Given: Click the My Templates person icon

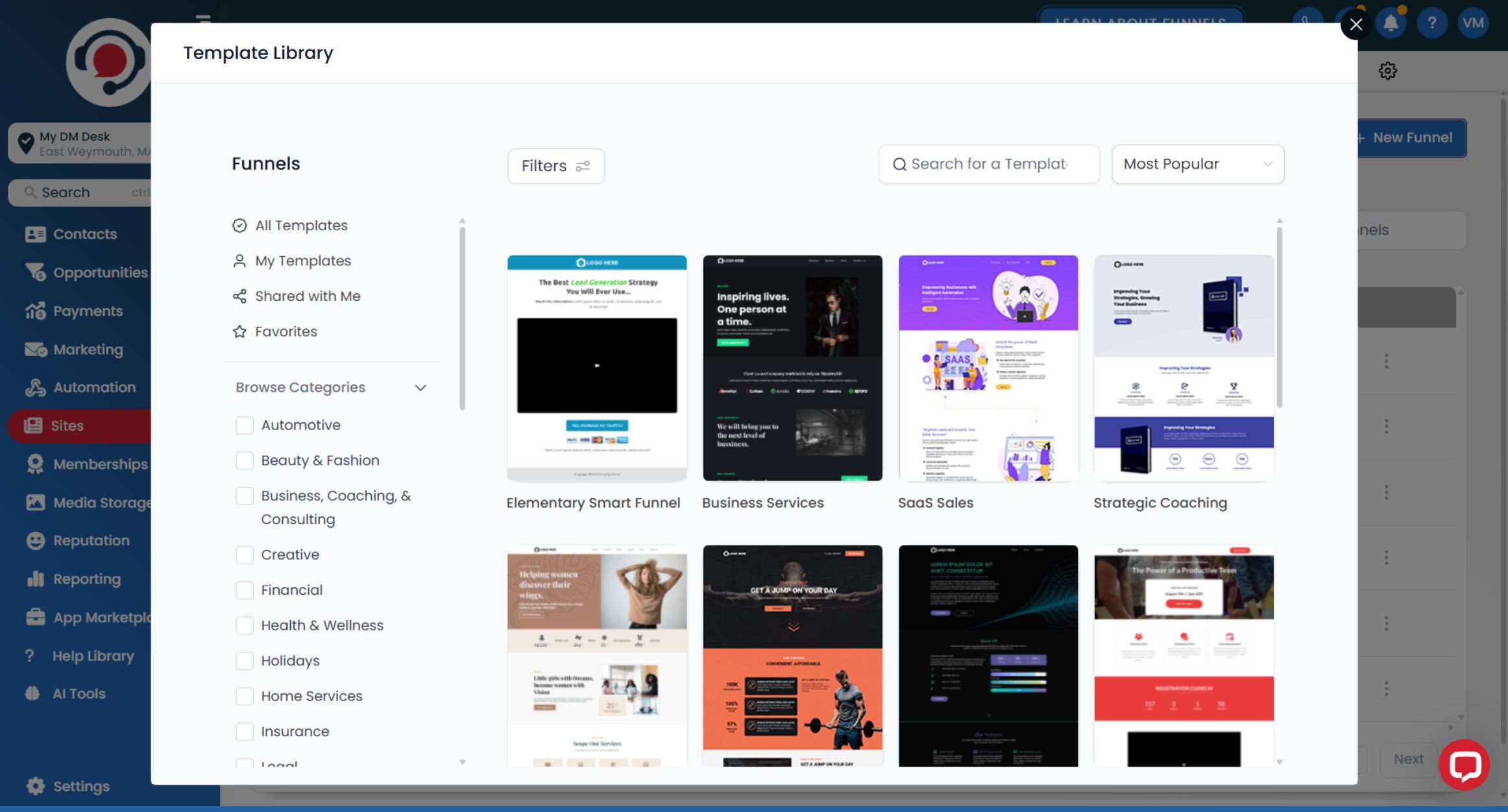Looking at the screenshot, I should tap(239, 261).
